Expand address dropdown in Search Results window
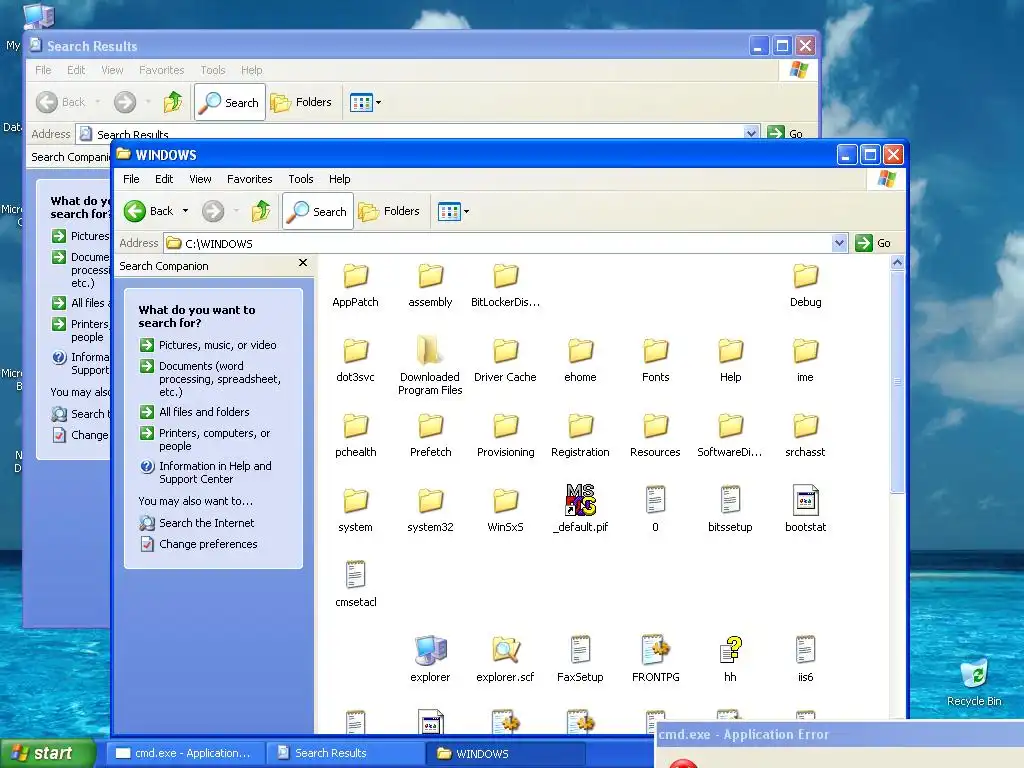This screenshot has height=768, width=1024. coord(751,133)
